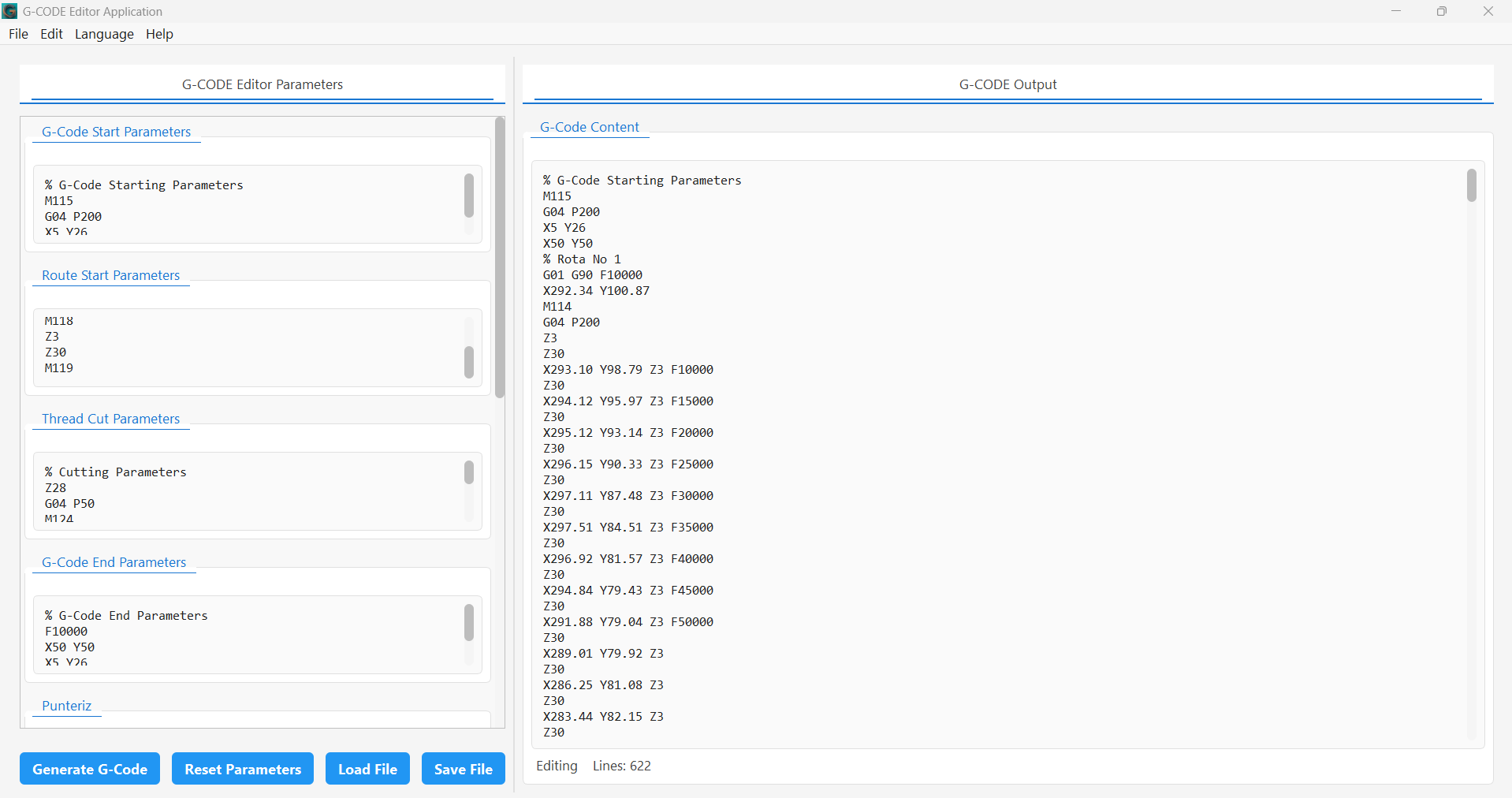Click the G-Code Content label

tap(589, 127)
